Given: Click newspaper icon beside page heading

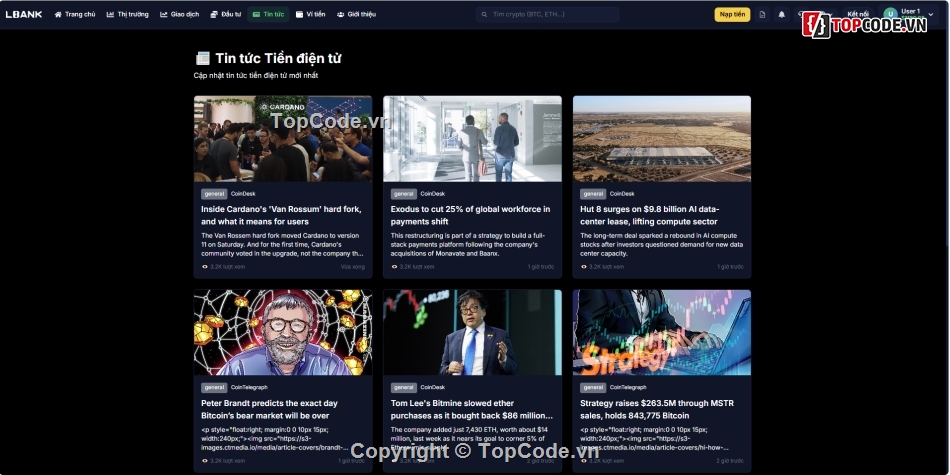Looking at the screenshot, I should point(202,58).
